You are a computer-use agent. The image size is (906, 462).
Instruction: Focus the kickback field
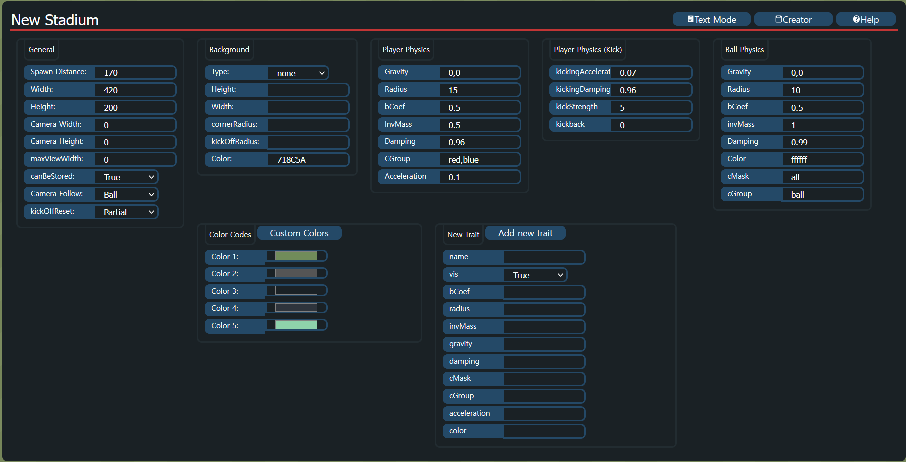click(652, 125)
